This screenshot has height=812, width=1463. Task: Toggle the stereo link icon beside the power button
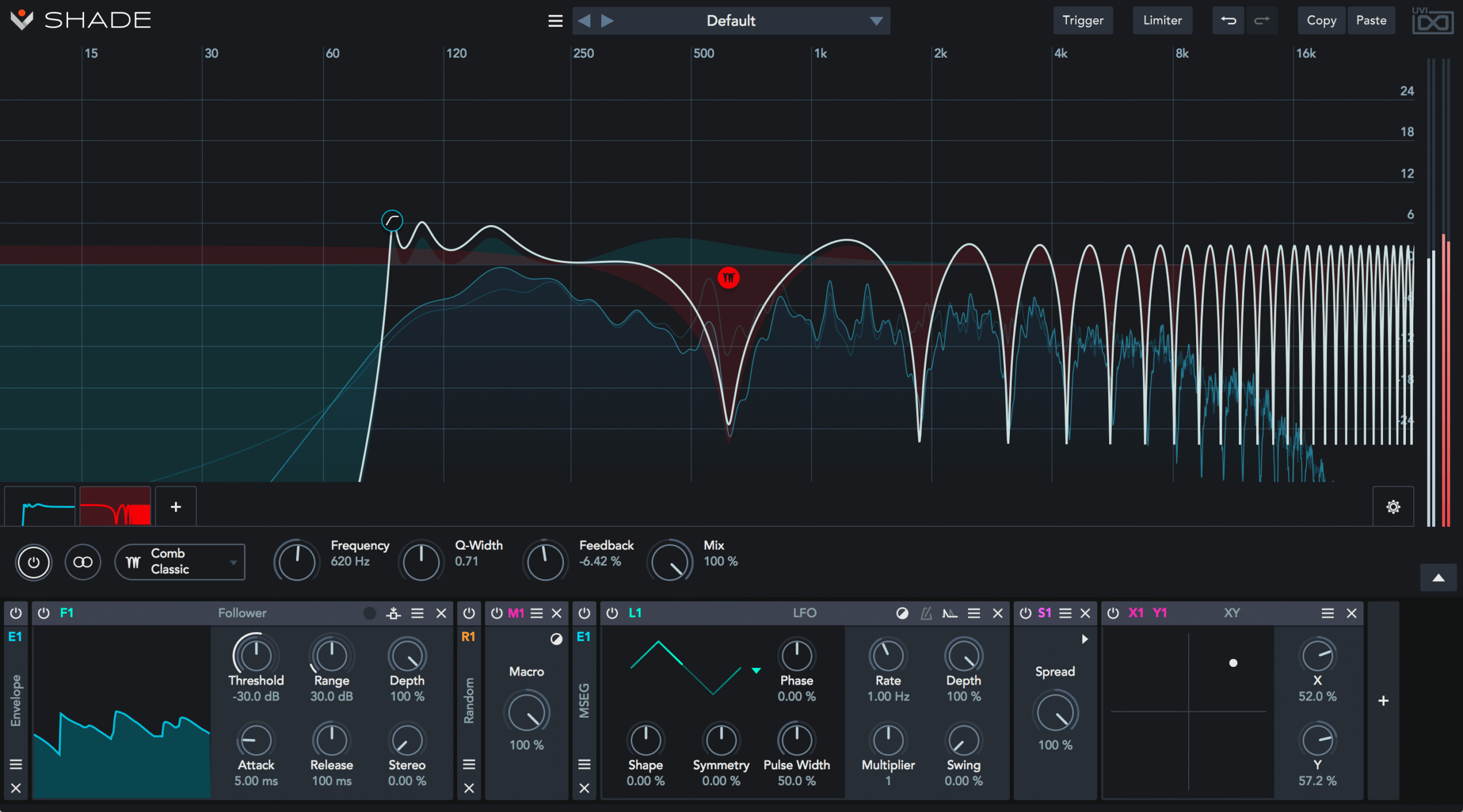click(x=83, y=562)
